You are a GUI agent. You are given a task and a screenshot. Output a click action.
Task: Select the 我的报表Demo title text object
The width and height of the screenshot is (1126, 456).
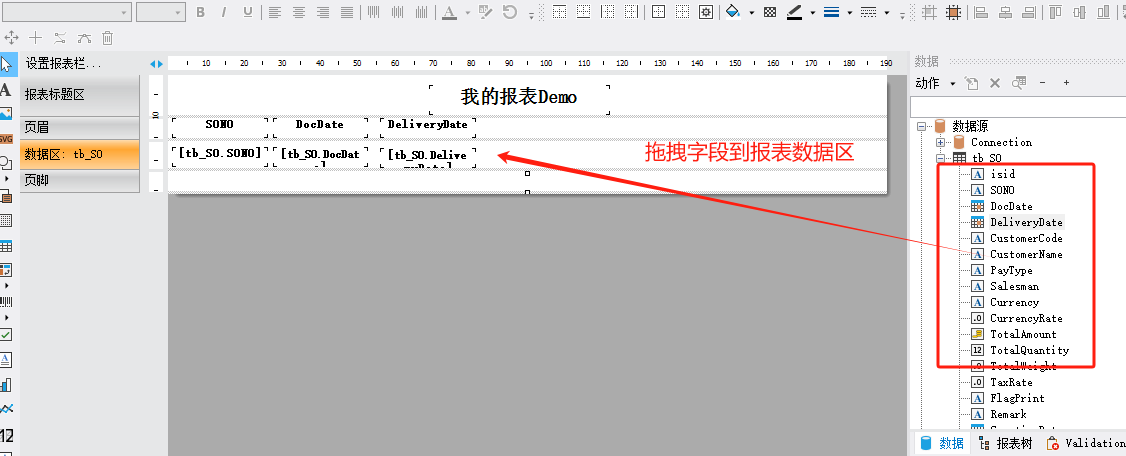tap(519, 98)
